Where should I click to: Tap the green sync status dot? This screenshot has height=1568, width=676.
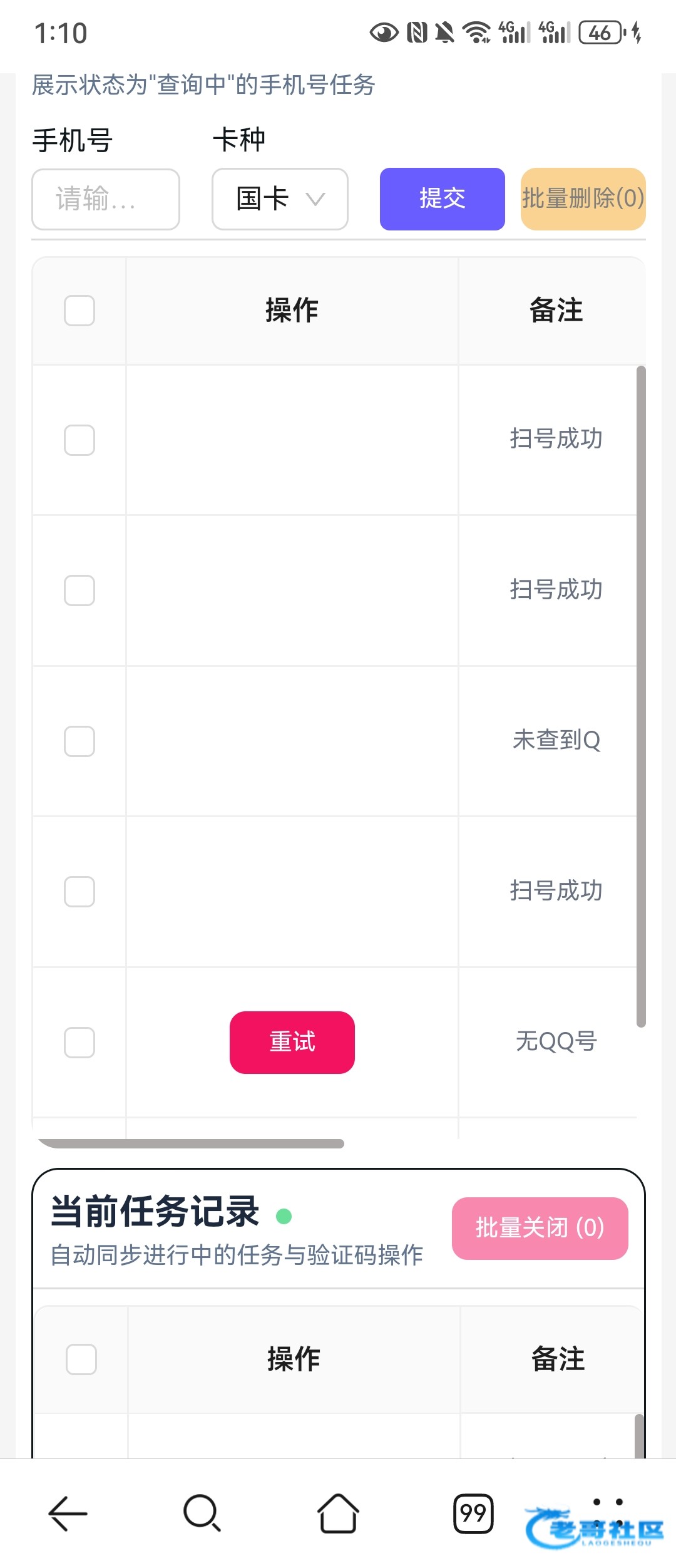coord(284,1216)
